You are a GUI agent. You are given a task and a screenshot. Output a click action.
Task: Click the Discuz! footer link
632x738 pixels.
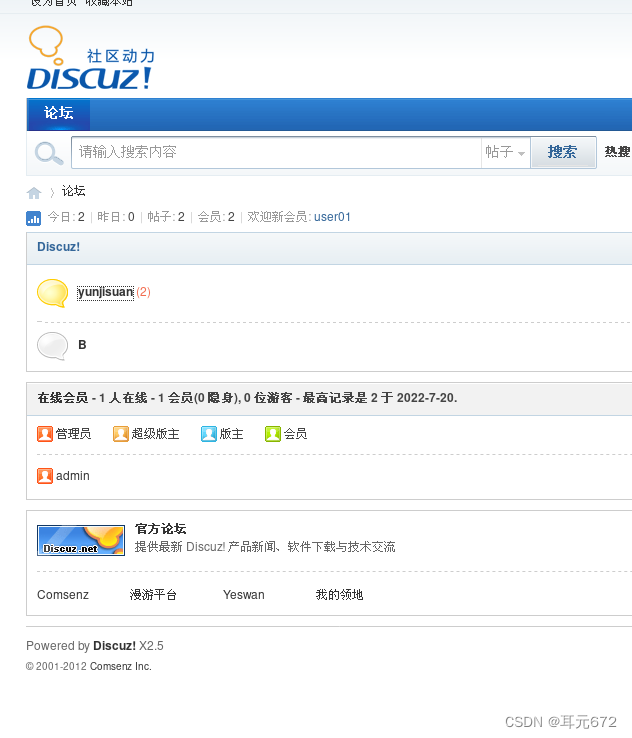pos(114,646)
